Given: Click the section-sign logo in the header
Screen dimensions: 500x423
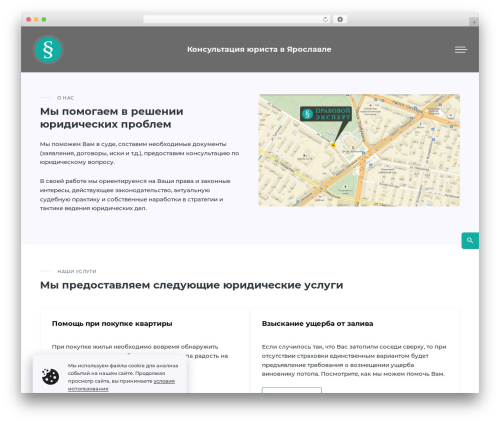Looking at the screenshot, I should 48,50.
